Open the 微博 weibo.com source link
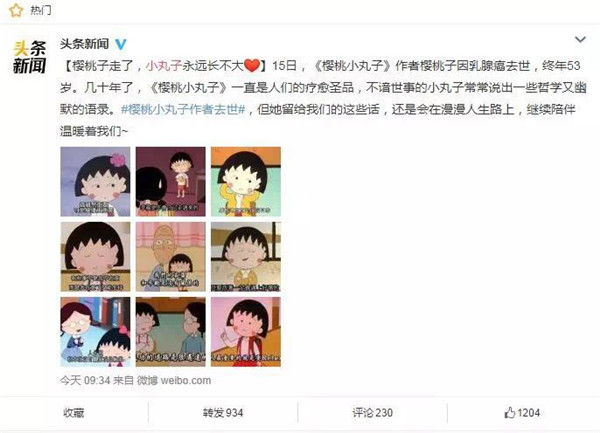 [x=174, y=380]
